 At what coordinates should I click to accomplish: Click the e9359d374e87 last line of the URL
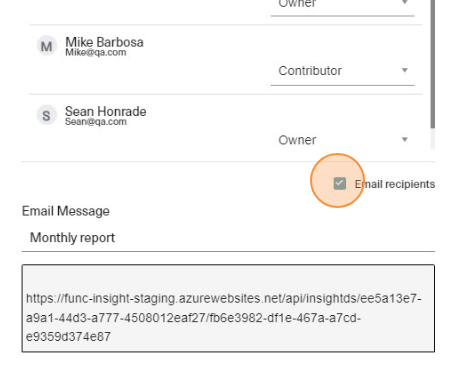point(68,337)
